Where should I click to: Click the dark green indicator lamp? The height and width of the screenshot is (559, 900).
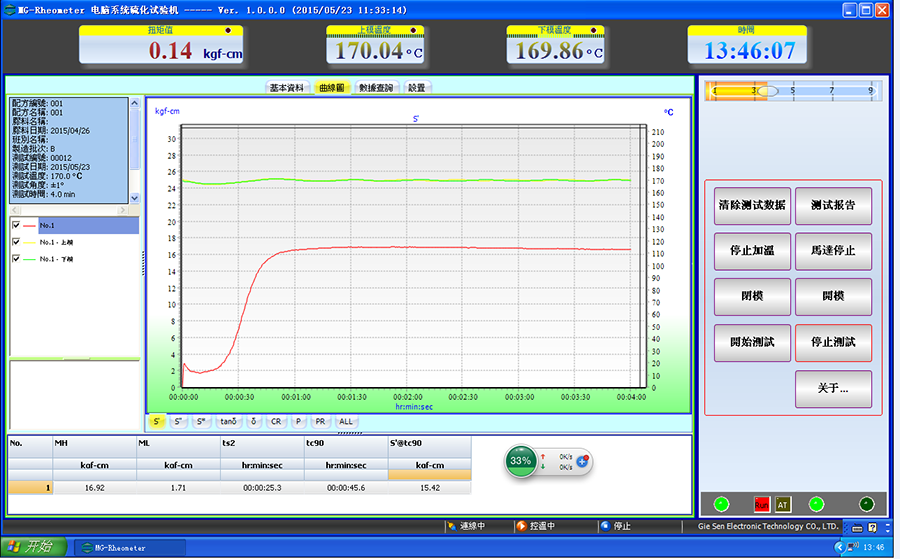coord(866,504)
